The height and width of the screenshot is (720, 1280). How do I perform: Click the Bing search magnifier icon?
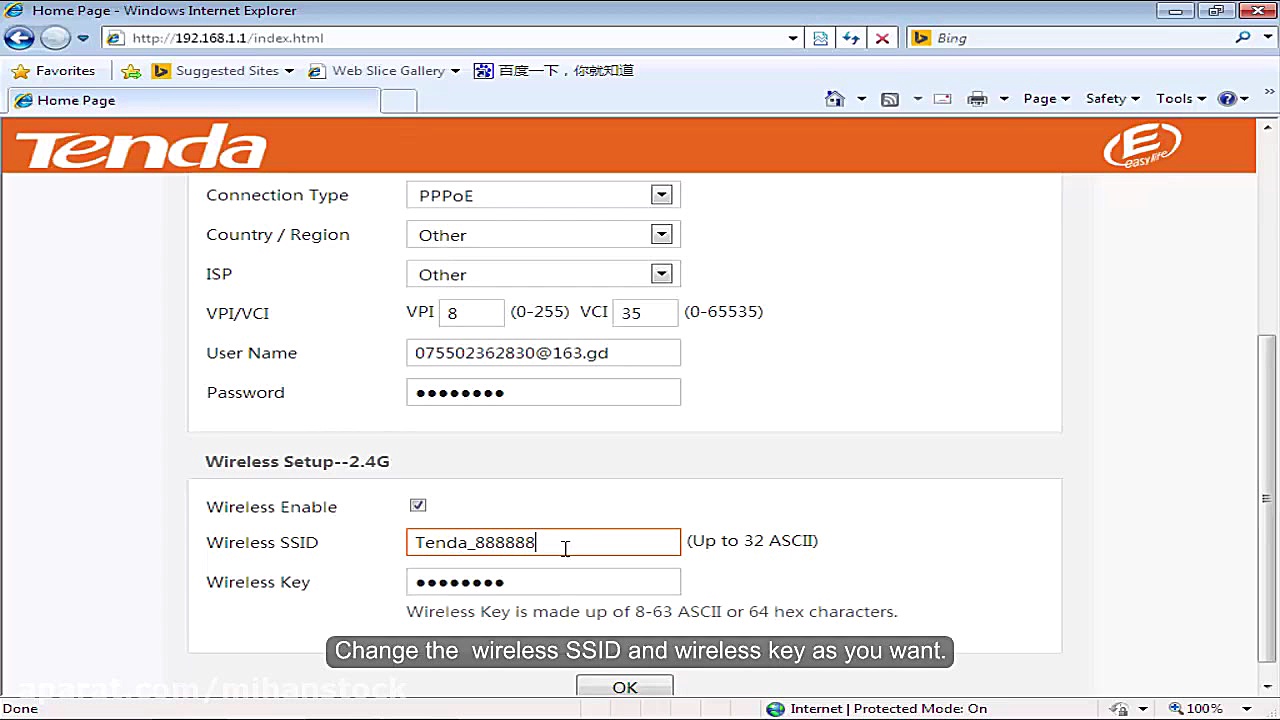1243,38
